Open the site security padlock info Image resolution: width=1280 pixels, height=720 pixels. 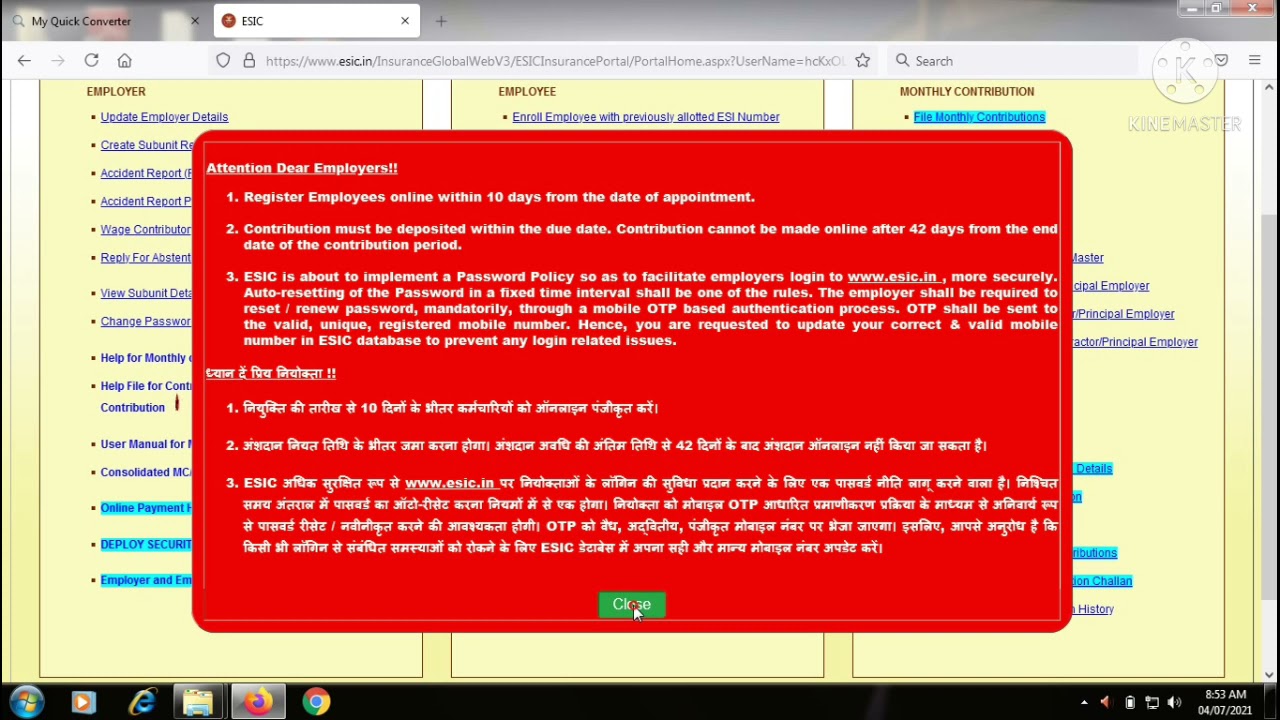(x=249, y=61)
